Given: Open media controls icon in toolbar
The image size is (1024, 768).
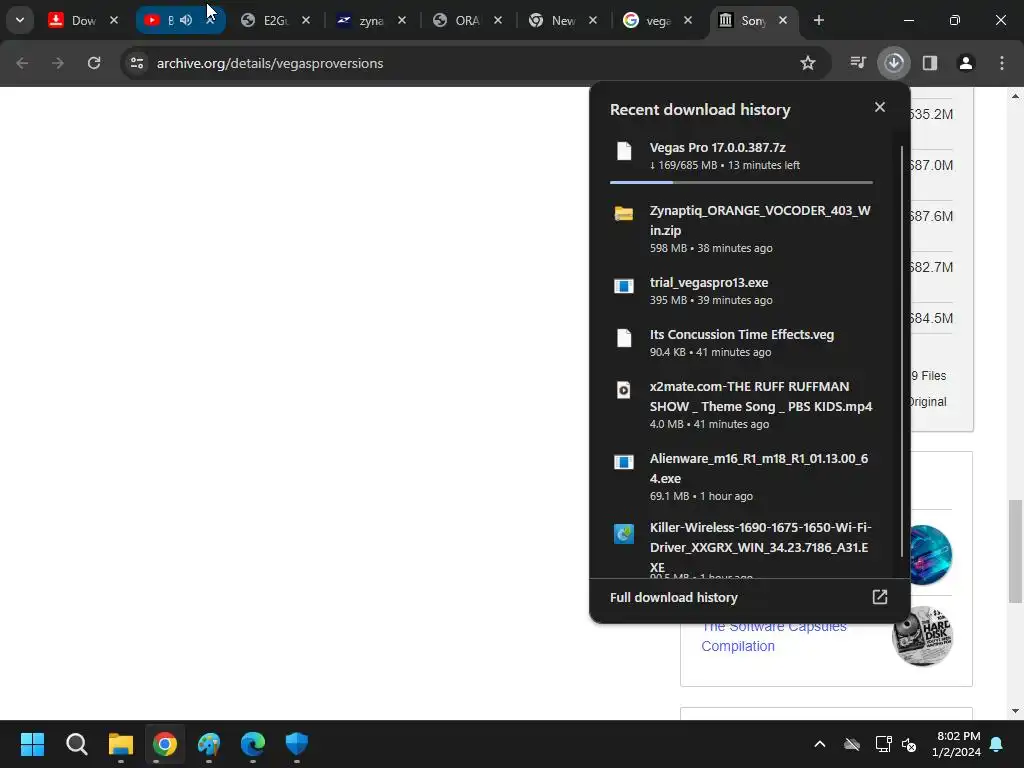Looking at the screenshot, I should tap(857, 63).
